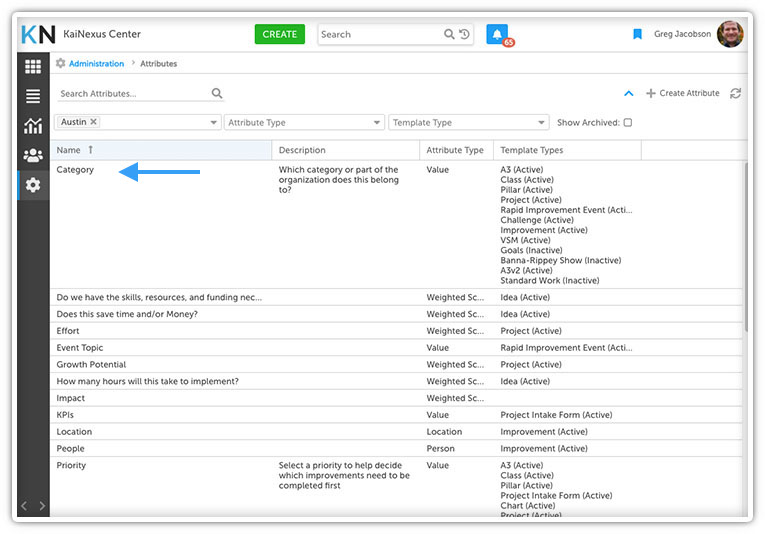The width and height of the screenshot is (765, 534).
Task: Click the right arrow at sidebar bottom
Action: click(42, 506)
